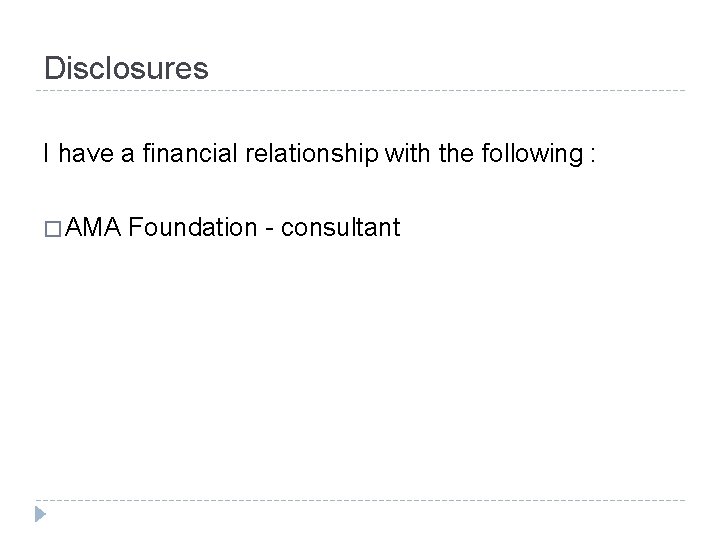Click the word "consultant"
The image size is (720, 540).
341,229
